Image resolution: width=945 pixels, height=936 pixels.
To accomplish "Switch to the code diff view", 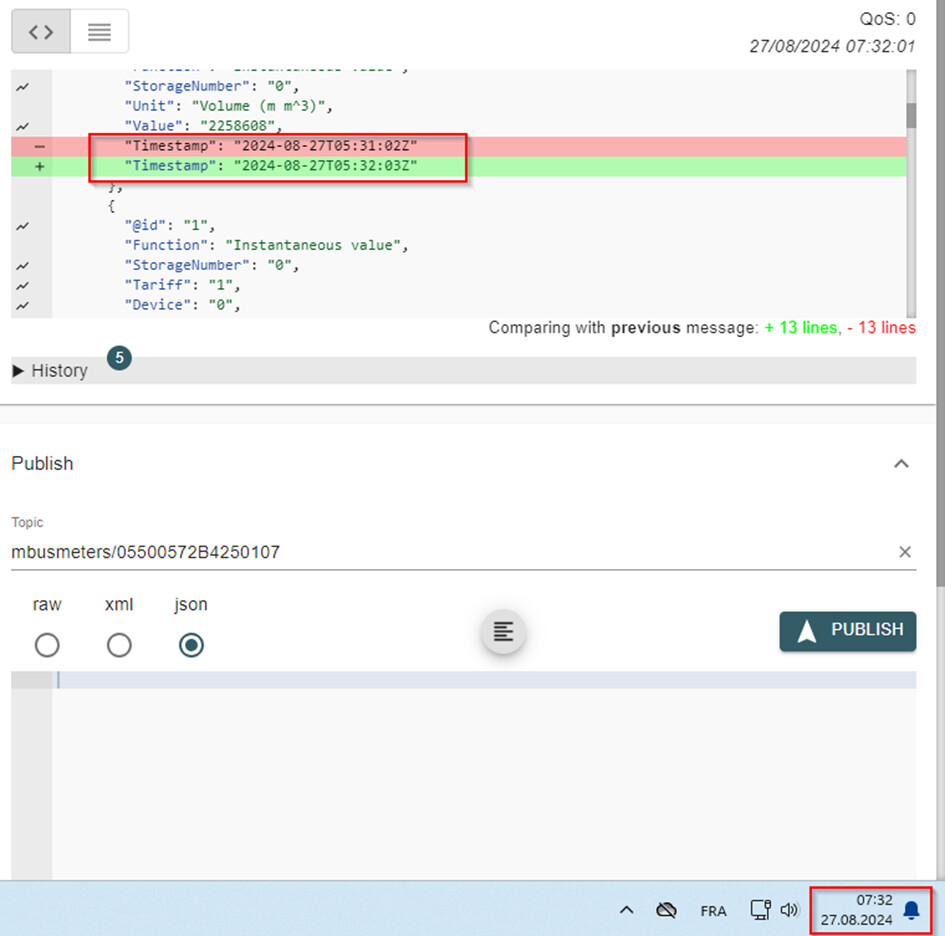I will (x=40, y=32).
